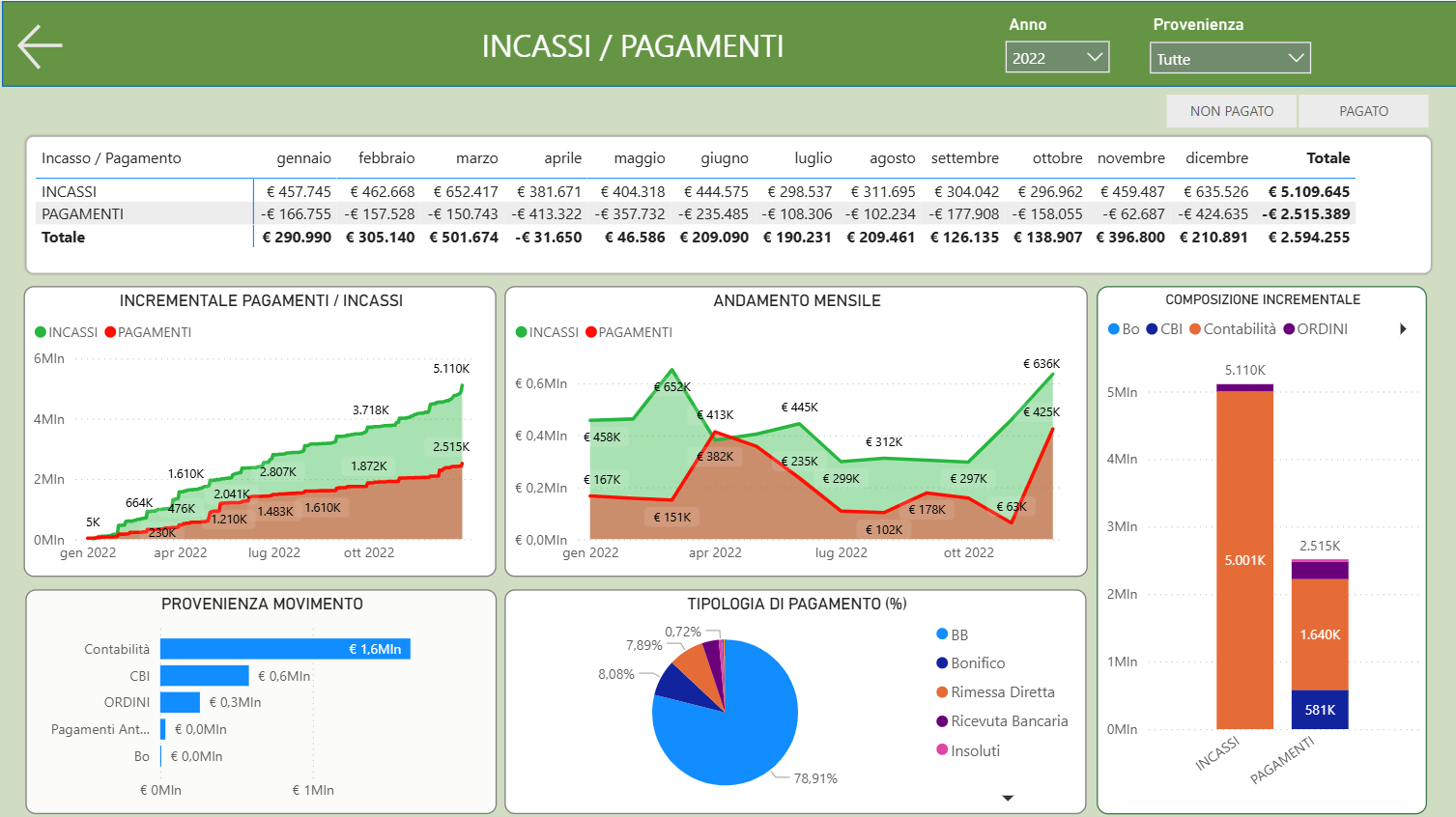Screen dimensions: 1456x817
Task: Filter by PAGATO
Action: coord(1363,111)
